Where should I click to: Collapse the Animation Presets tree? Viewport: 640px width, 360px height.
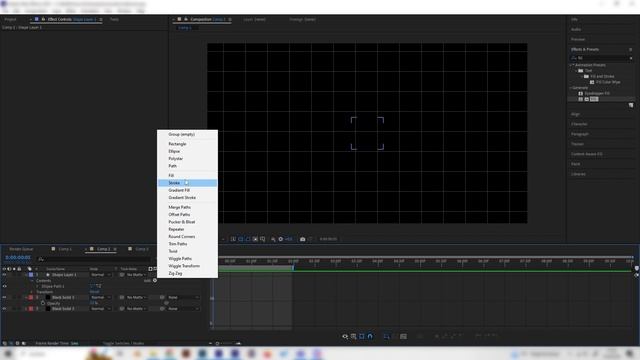click(x=571, y=65)
